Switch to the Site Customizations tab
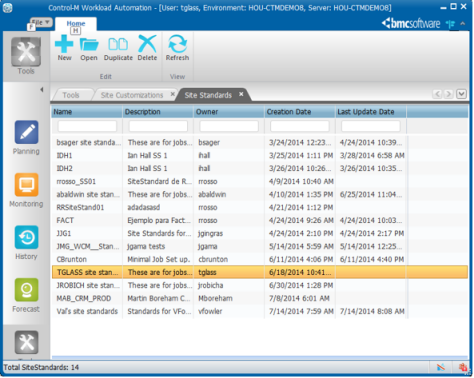This screenshot has width=474, height=378. [x=132, y=95]
